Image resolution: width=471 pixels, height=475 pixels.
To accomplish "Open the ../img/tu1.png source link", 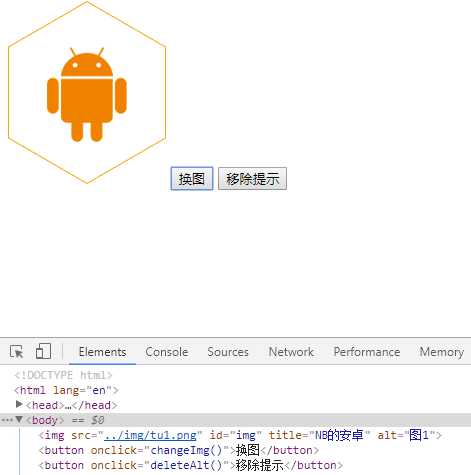I will [150, 435].
